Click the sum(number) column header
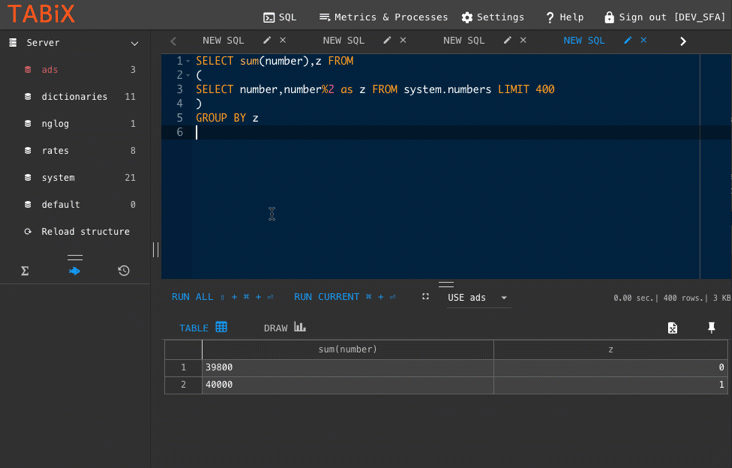 (x=347, y=349)
